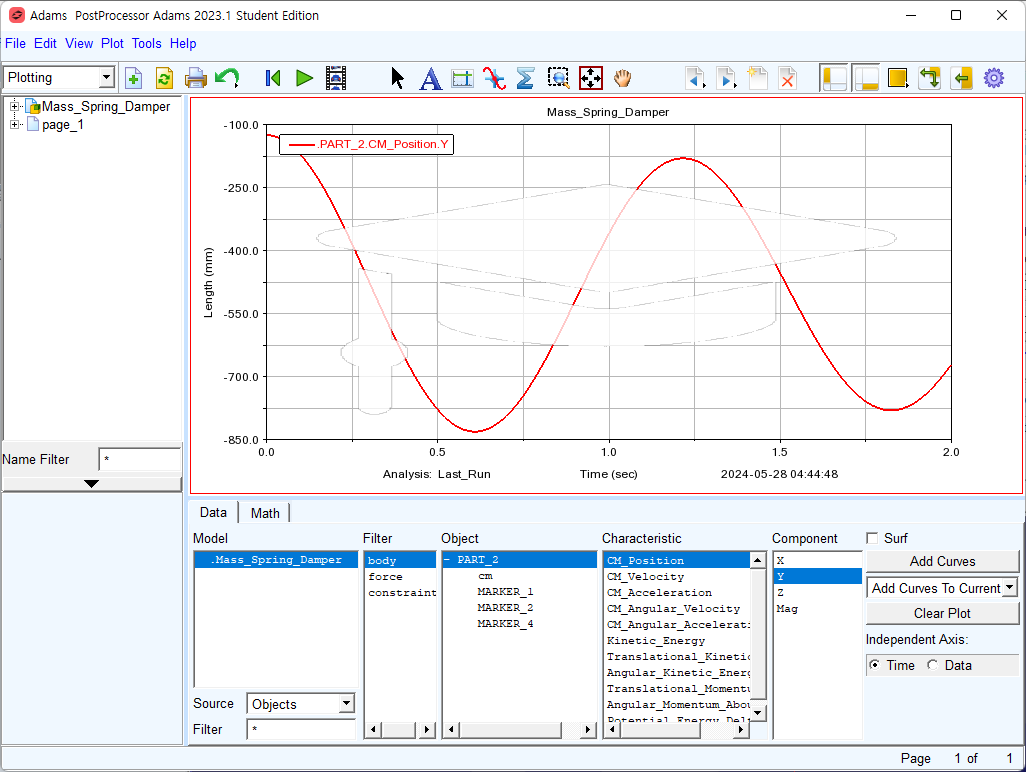Select the constraint filter entry
Viewport: 1026px width, 772px height.
(x=402, y=593)
